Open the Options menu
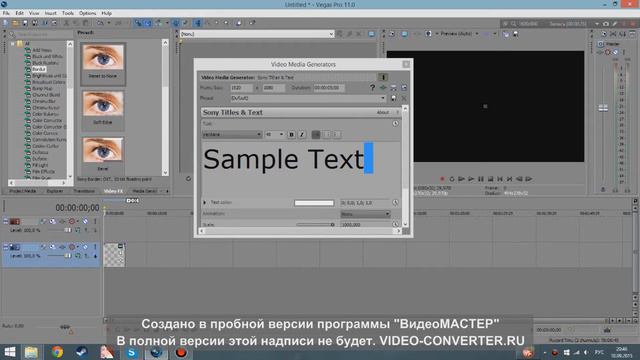 tap(87, 13)
